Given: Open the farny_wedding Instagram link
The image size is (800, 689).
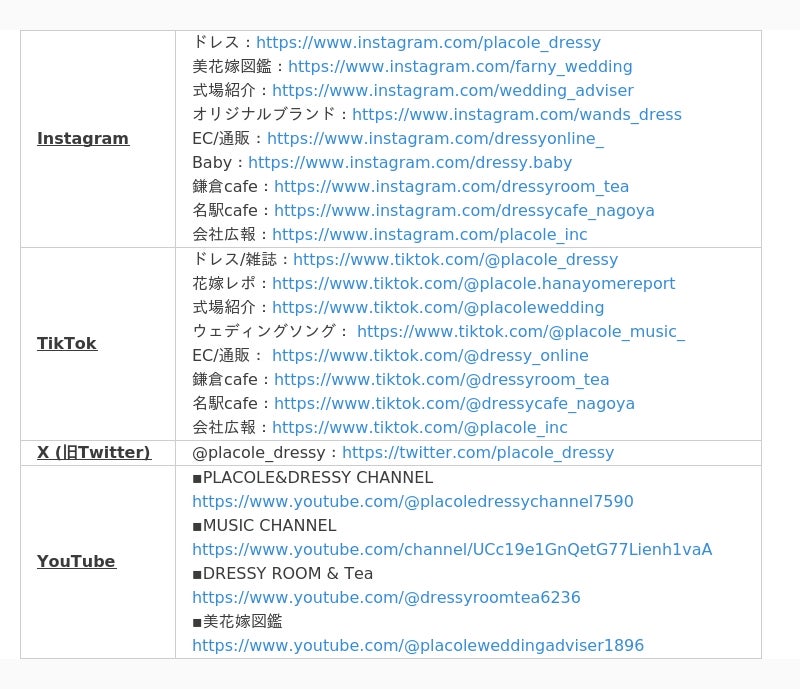Looking at the screenshot, I should pos(460,67).
